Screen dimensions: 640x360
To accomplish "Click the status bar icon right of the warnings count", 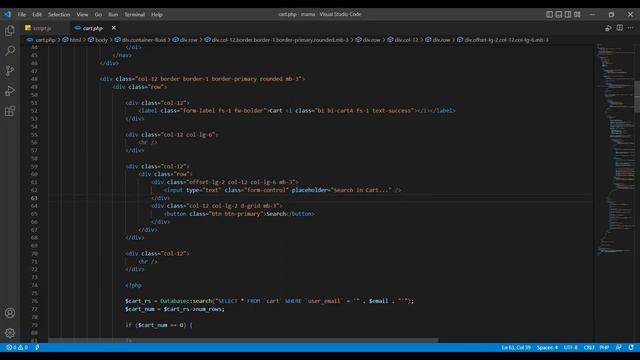I will coord(37,348).
